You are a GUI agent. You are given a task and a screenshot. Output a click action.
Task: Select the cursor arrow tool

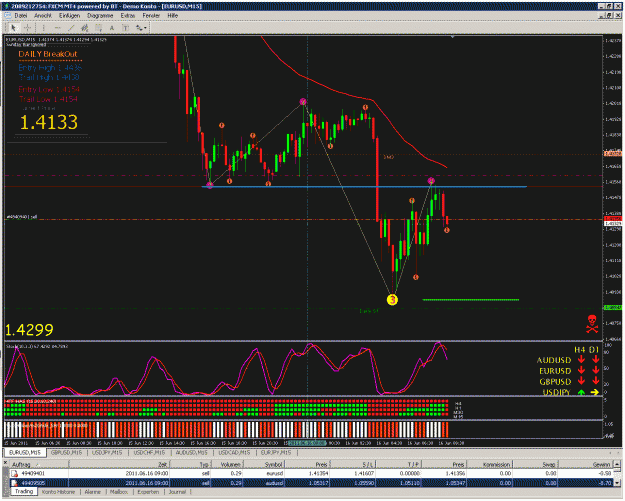click(x=13, y=28)
